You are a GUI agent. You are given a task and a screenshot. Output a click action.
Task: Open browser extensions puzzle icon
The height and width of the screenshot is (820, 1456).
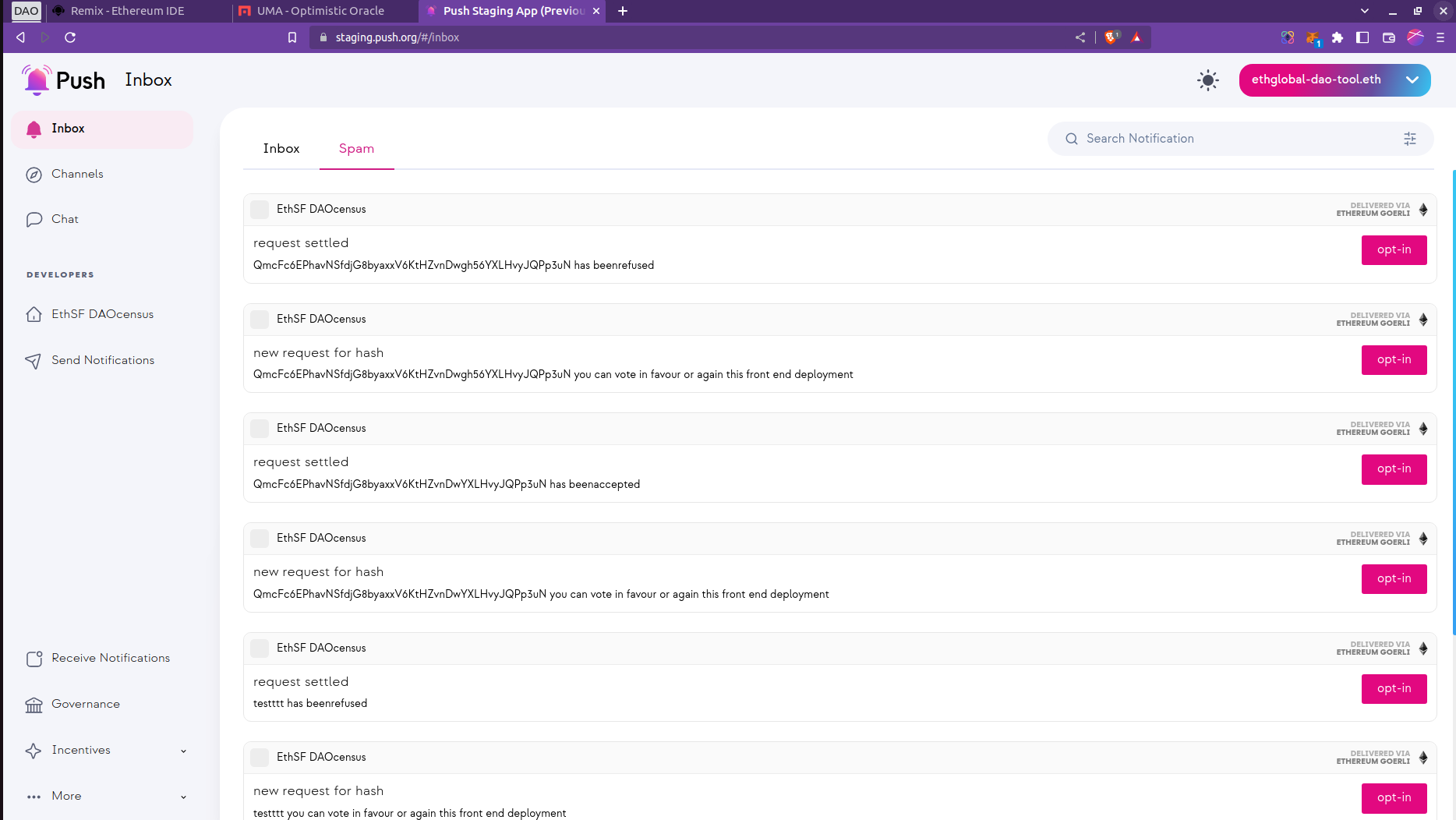click(1338, 37)
